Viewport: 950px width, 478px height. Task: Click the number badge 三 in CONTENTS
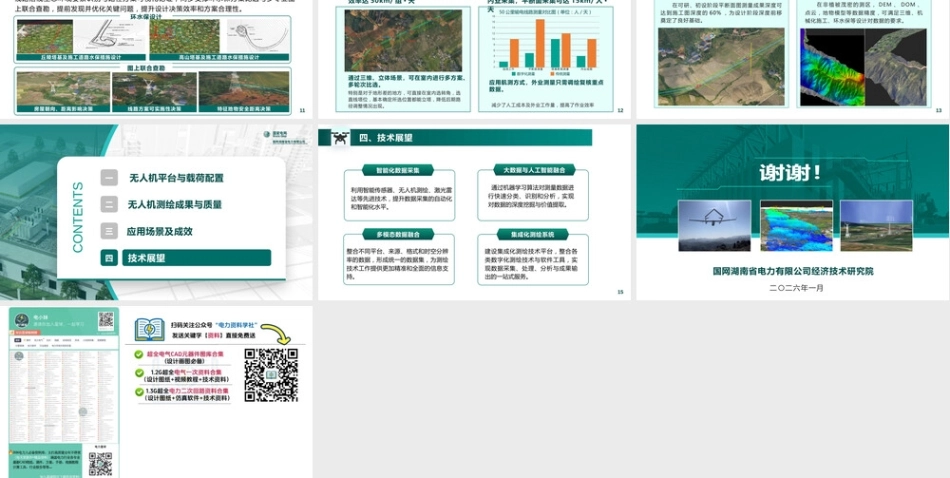click(109, 231)
